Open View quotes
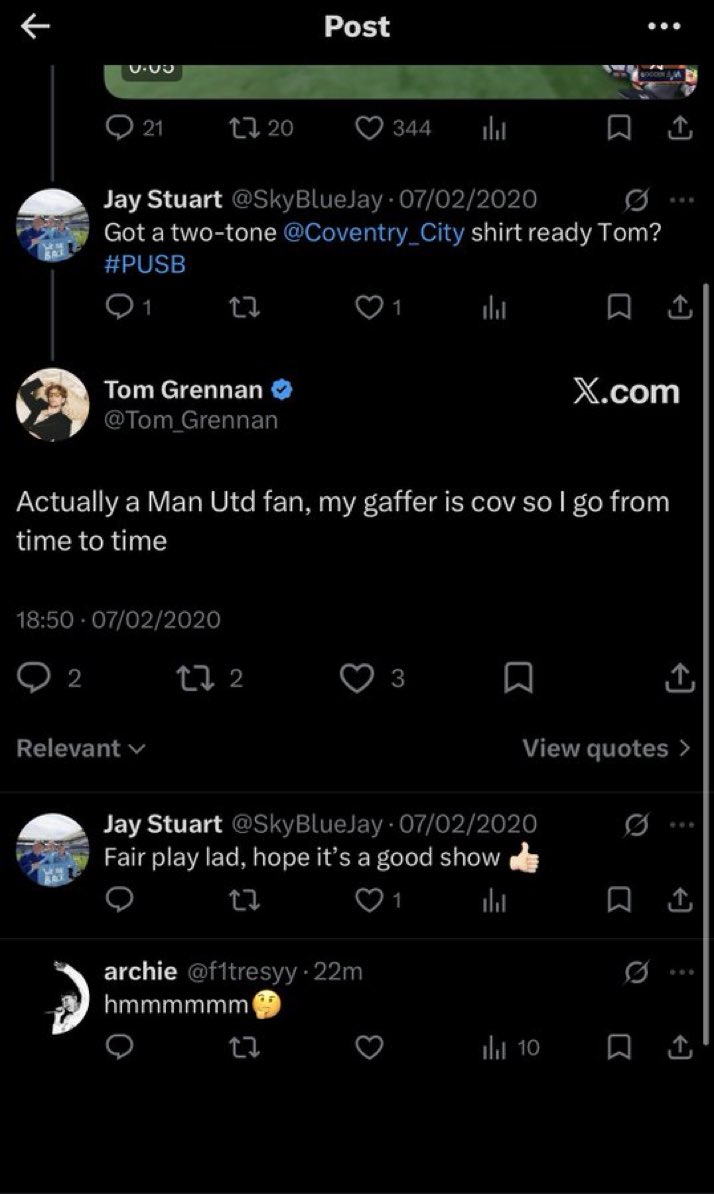 (x=607, y=749)
